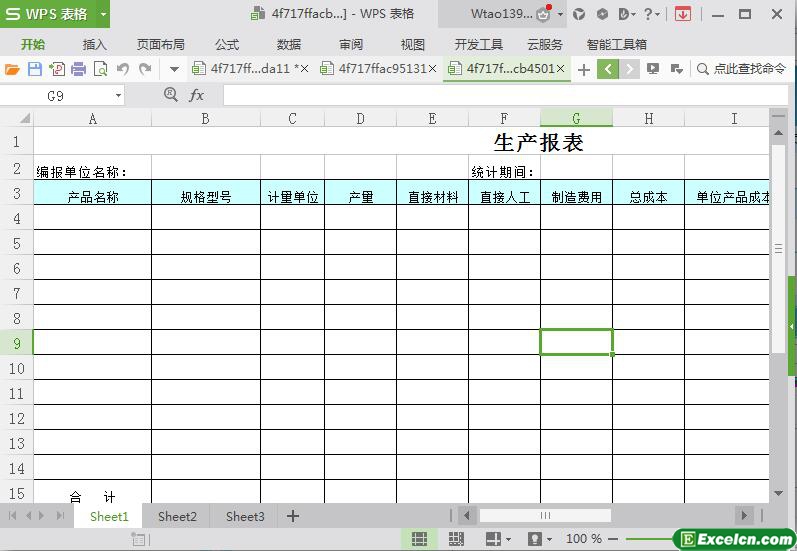The image size is (797, 551).
Task: Open the 智能工具箱 ribbon tab
Action: coord(617,45)
